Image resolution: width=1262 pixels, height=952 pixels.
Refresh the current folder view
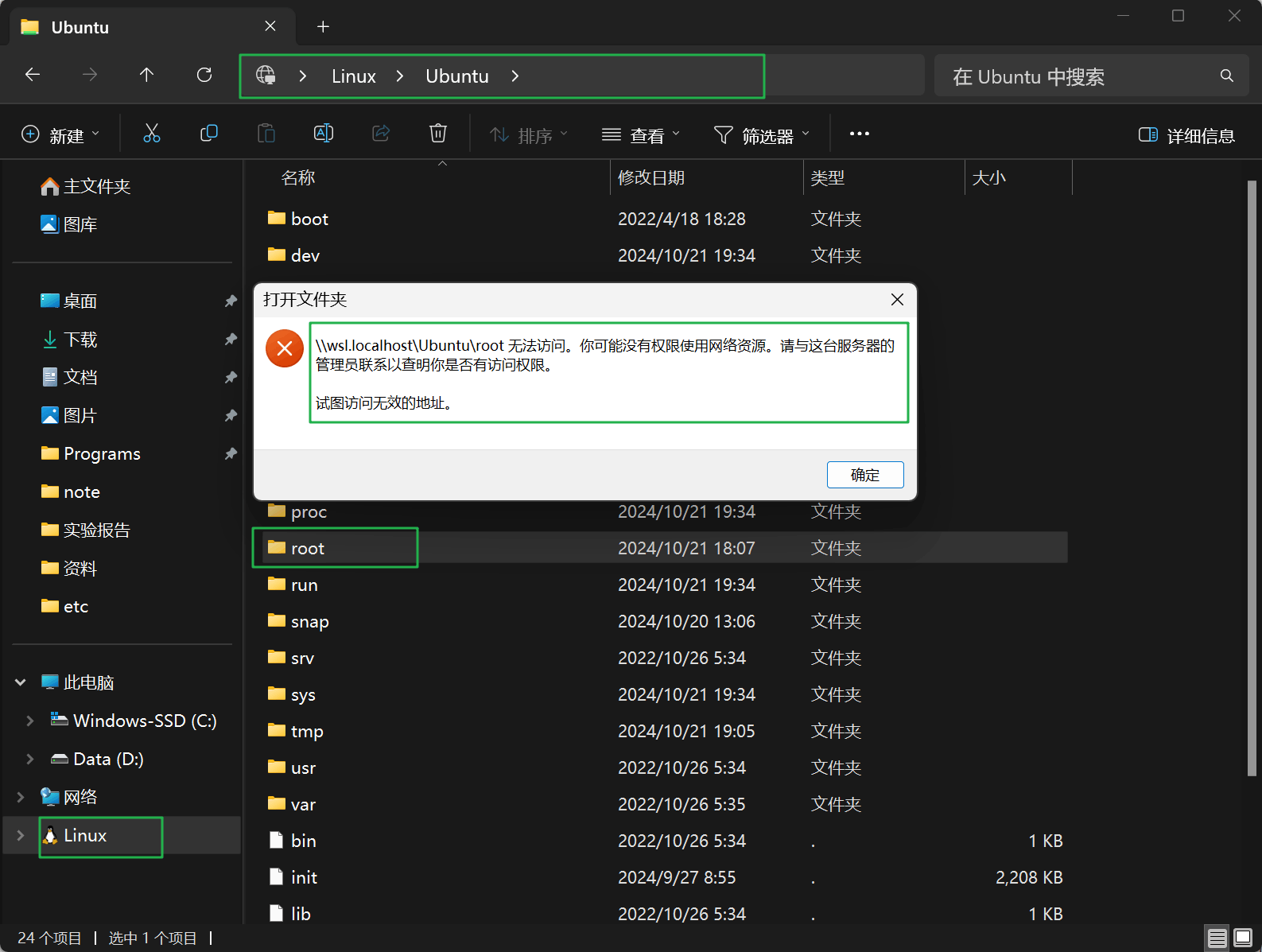[204, 75]
